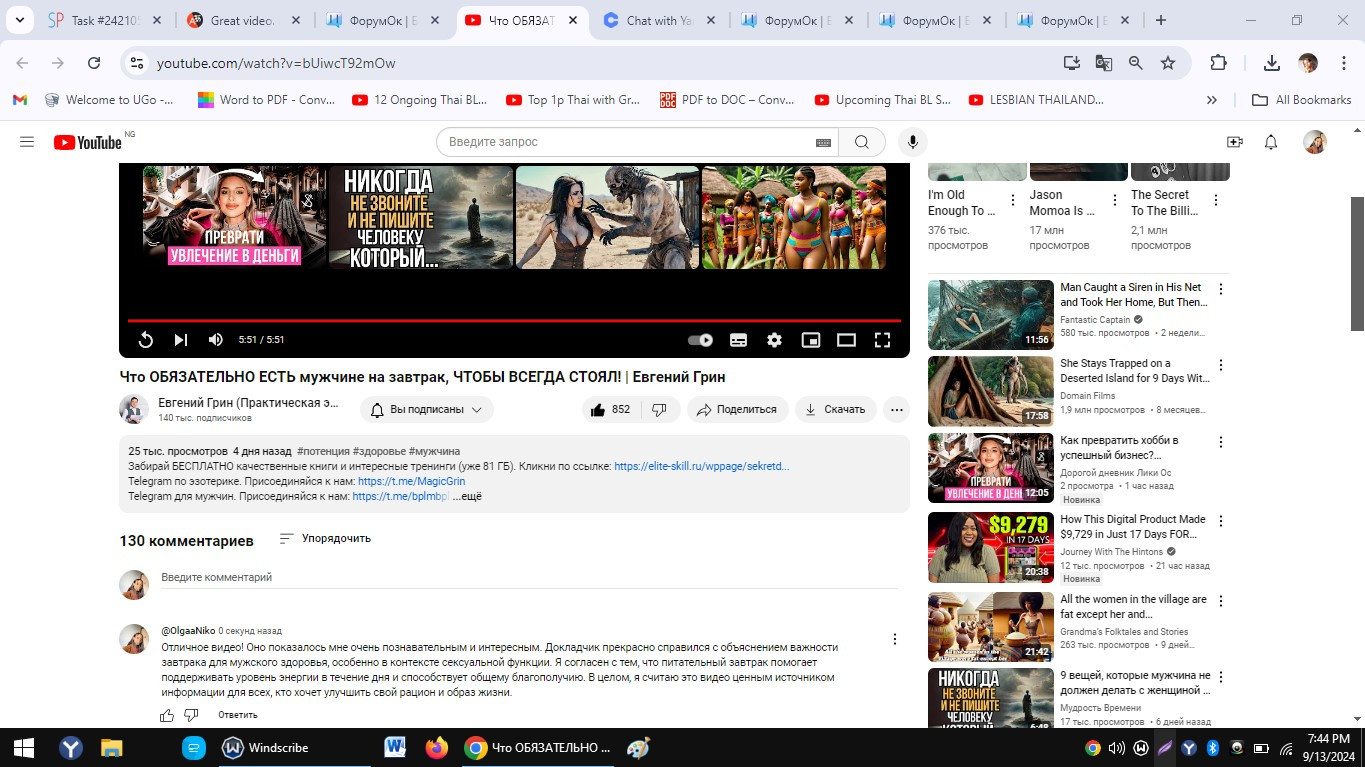Open Chrome's zoom magnifier icon

point(1136,63)
